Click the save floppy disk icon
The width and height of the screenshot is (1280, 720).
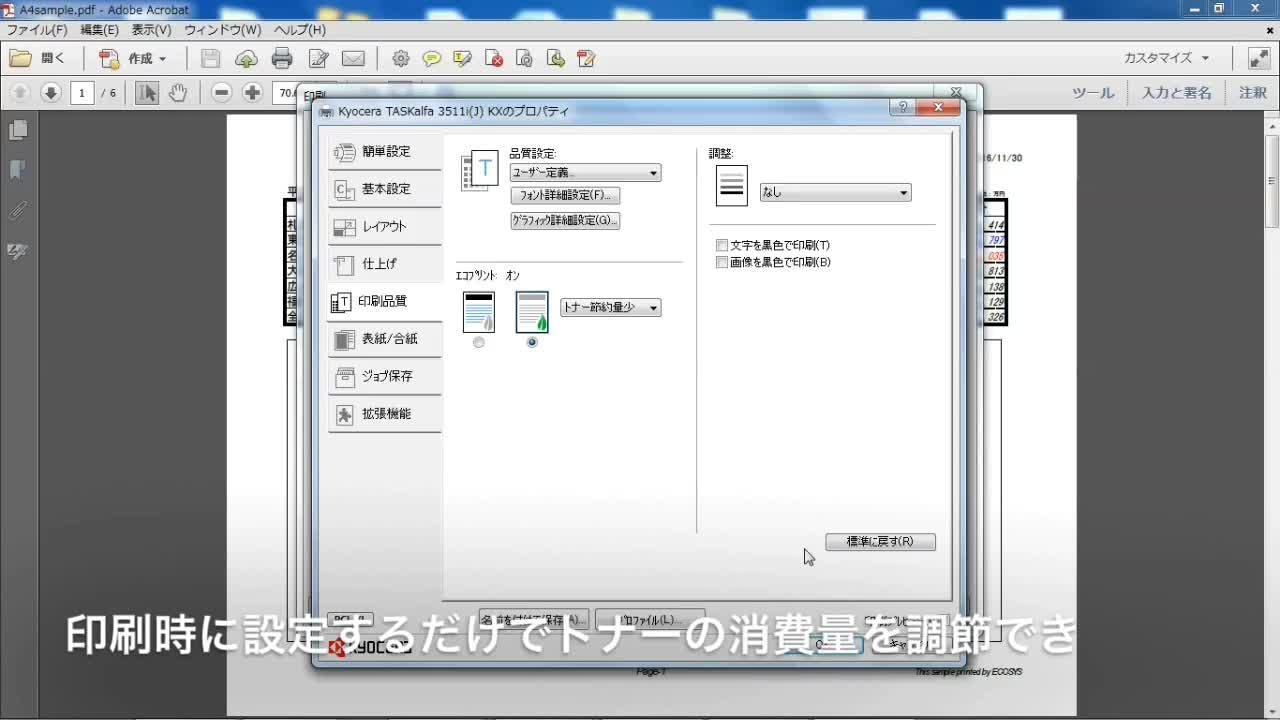[210, 59]
